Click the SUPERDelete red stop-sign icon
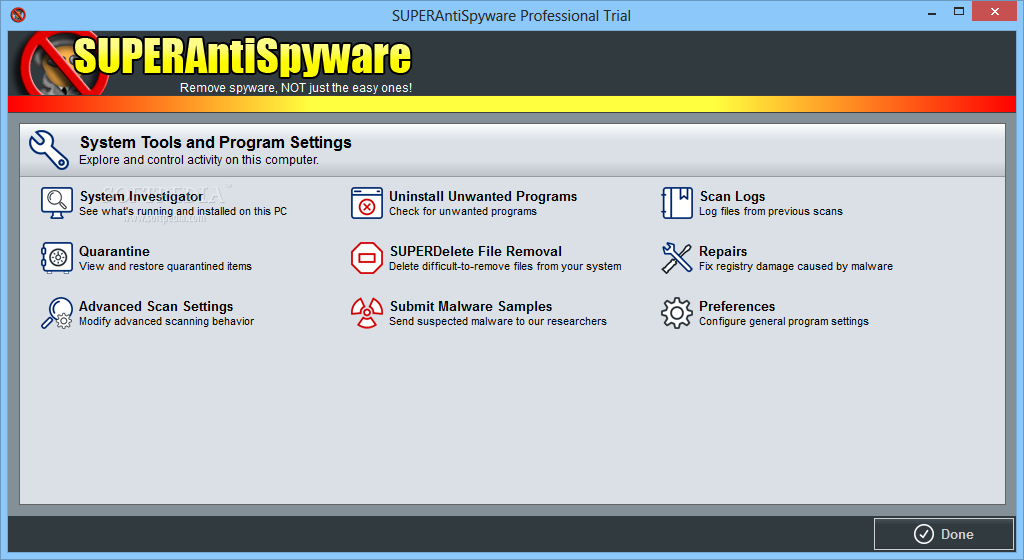The width and height of the screenshot is (1024, 560). (x=366, y=258)
